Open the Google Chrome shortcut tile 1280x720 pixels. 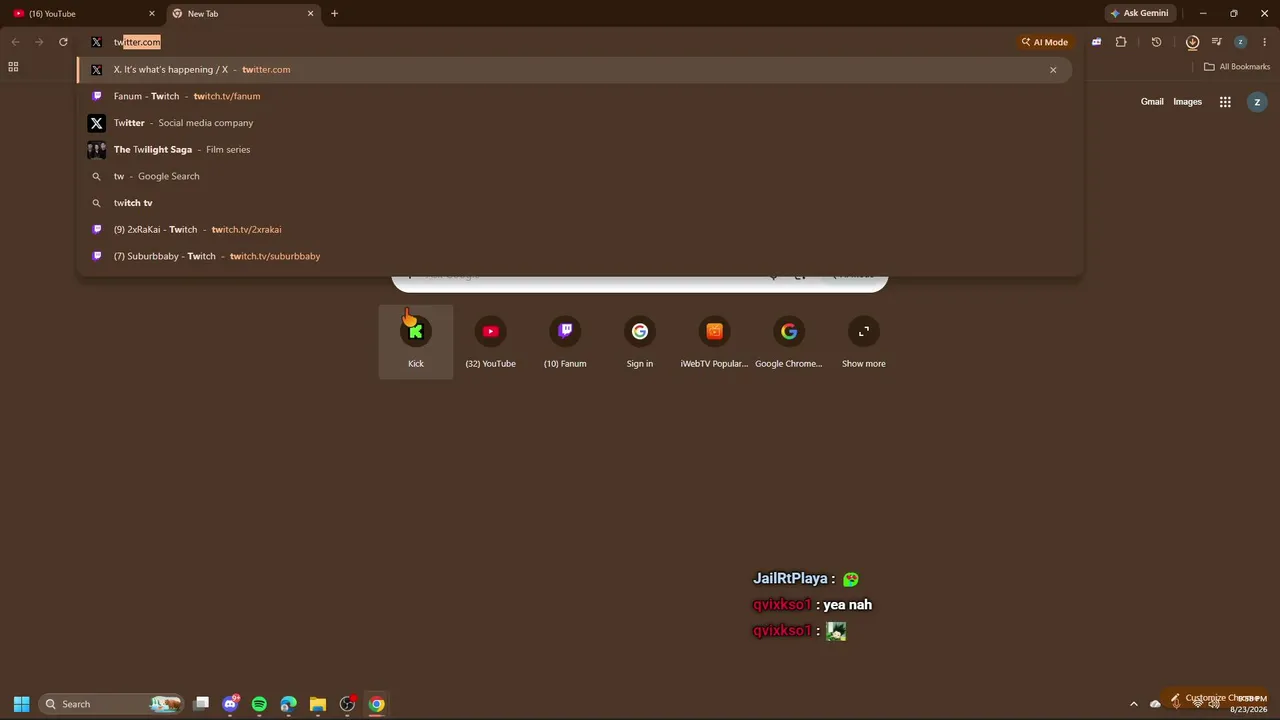[789, 342]
